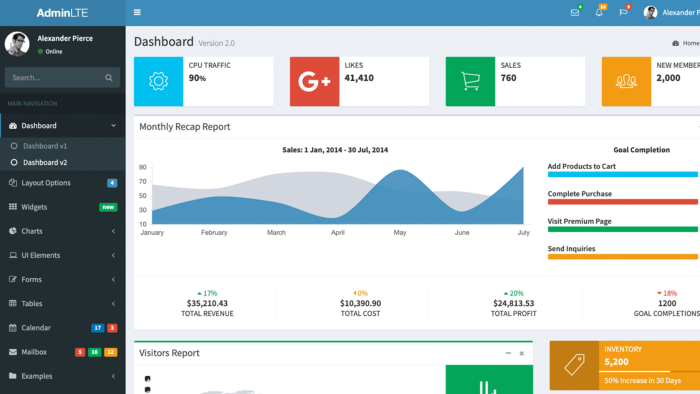700x394 pixels.
Task: Click the Layout Options badge 4
Action: 112,183
